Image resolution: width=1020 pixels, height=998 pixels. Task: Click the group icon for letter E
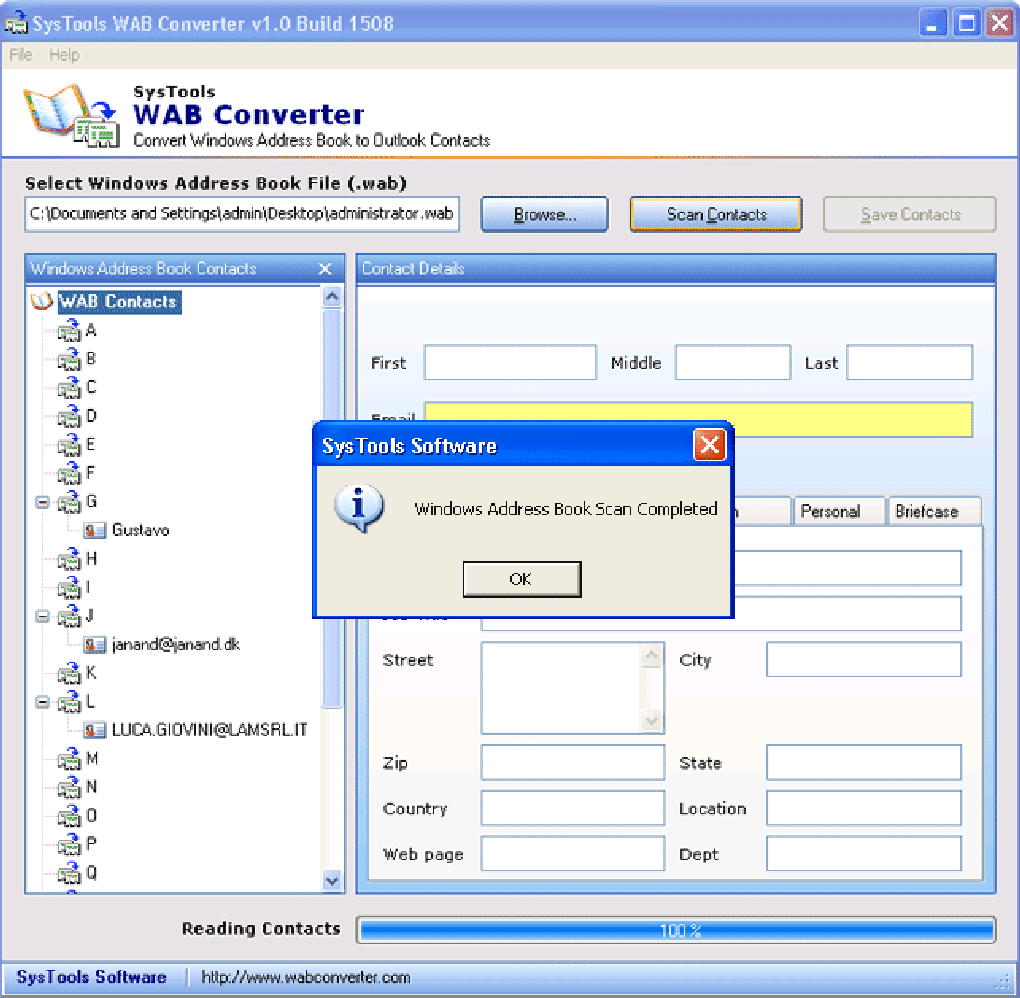click(x=70, y=445)
